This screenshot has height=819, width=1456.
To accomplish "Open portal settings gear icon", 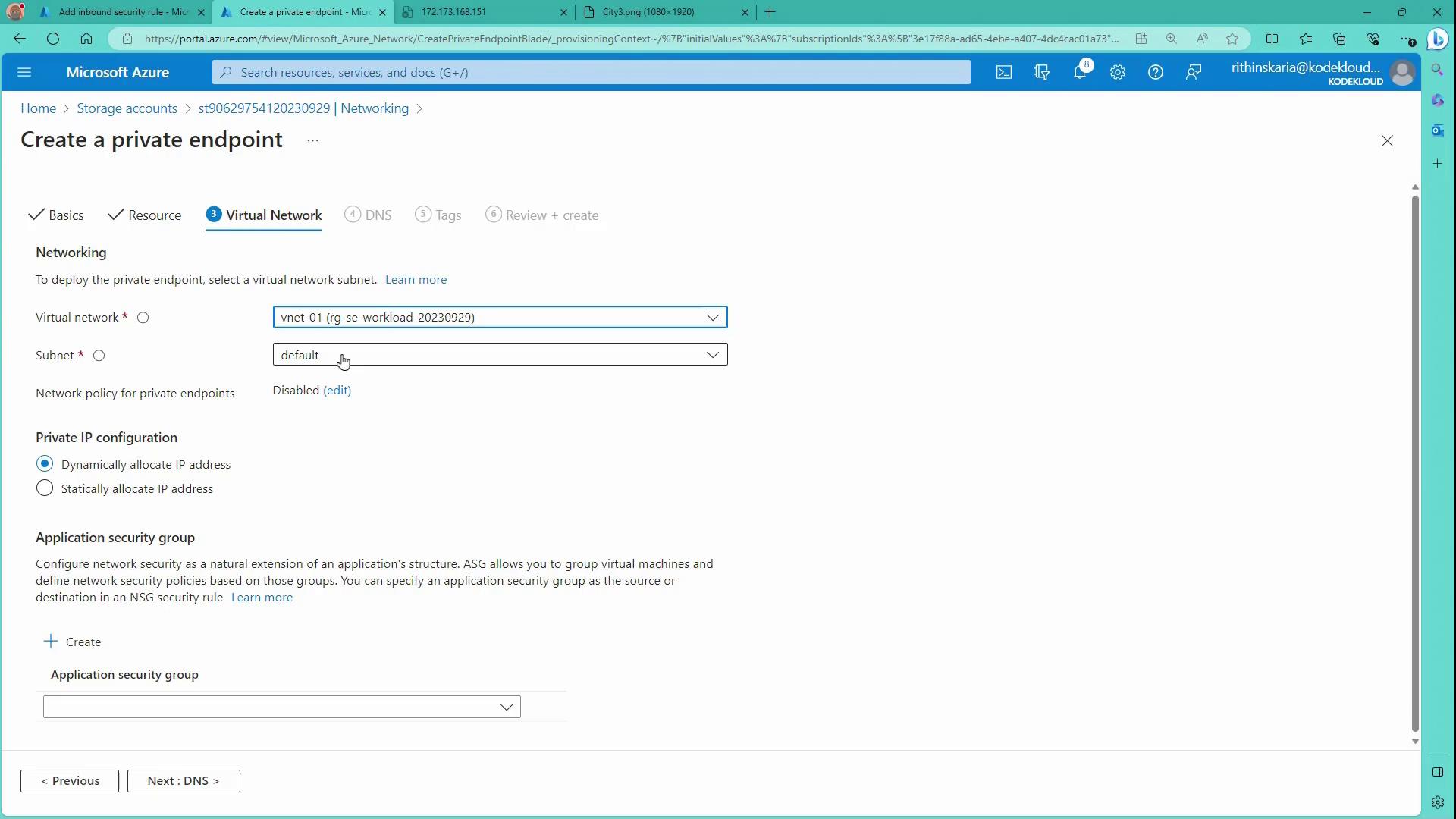I will coord(1117,73).
